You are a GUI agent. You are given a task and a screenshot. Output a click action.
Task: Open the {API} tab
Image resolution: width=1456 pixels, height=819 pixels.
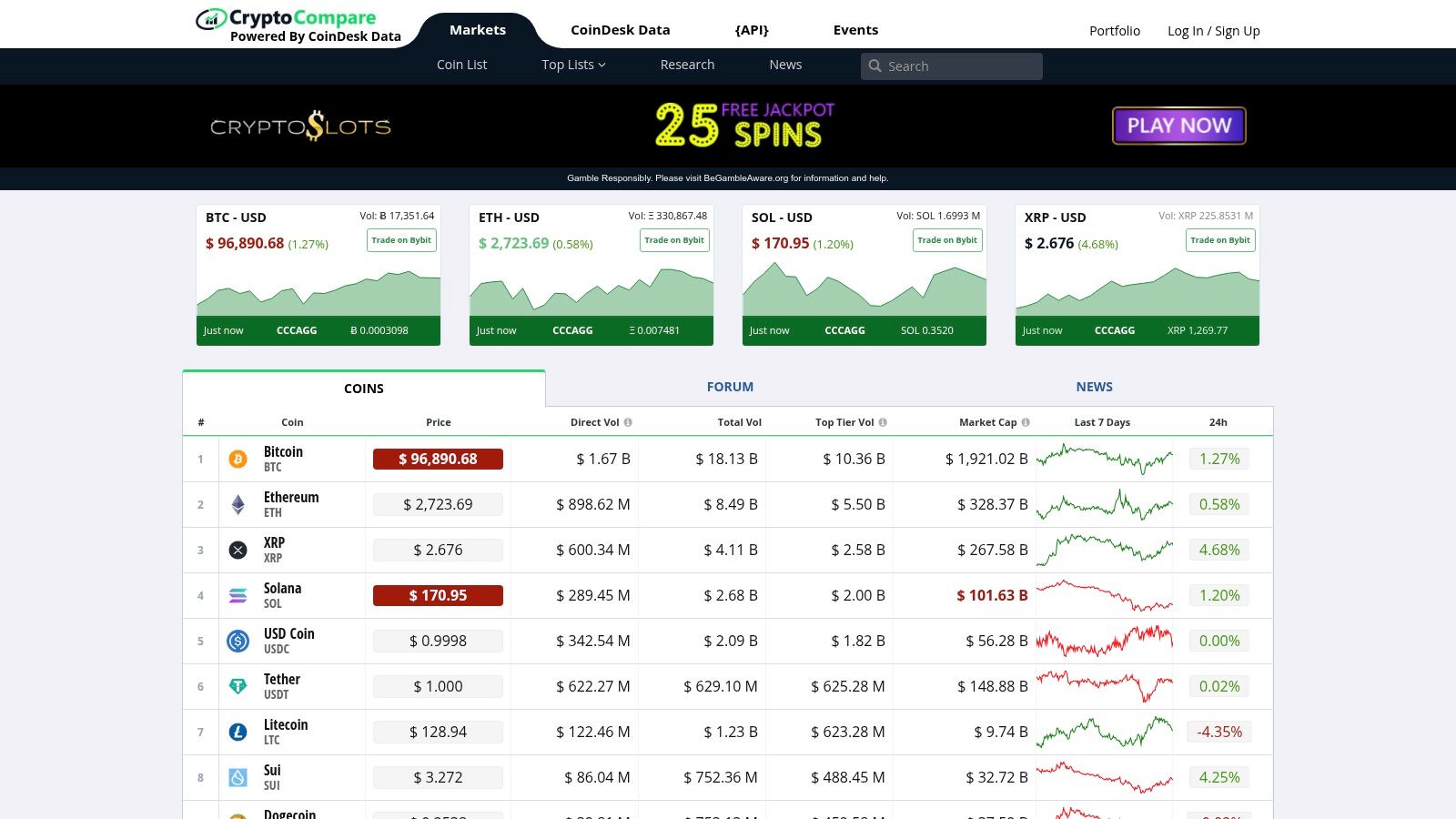point(752,30)
